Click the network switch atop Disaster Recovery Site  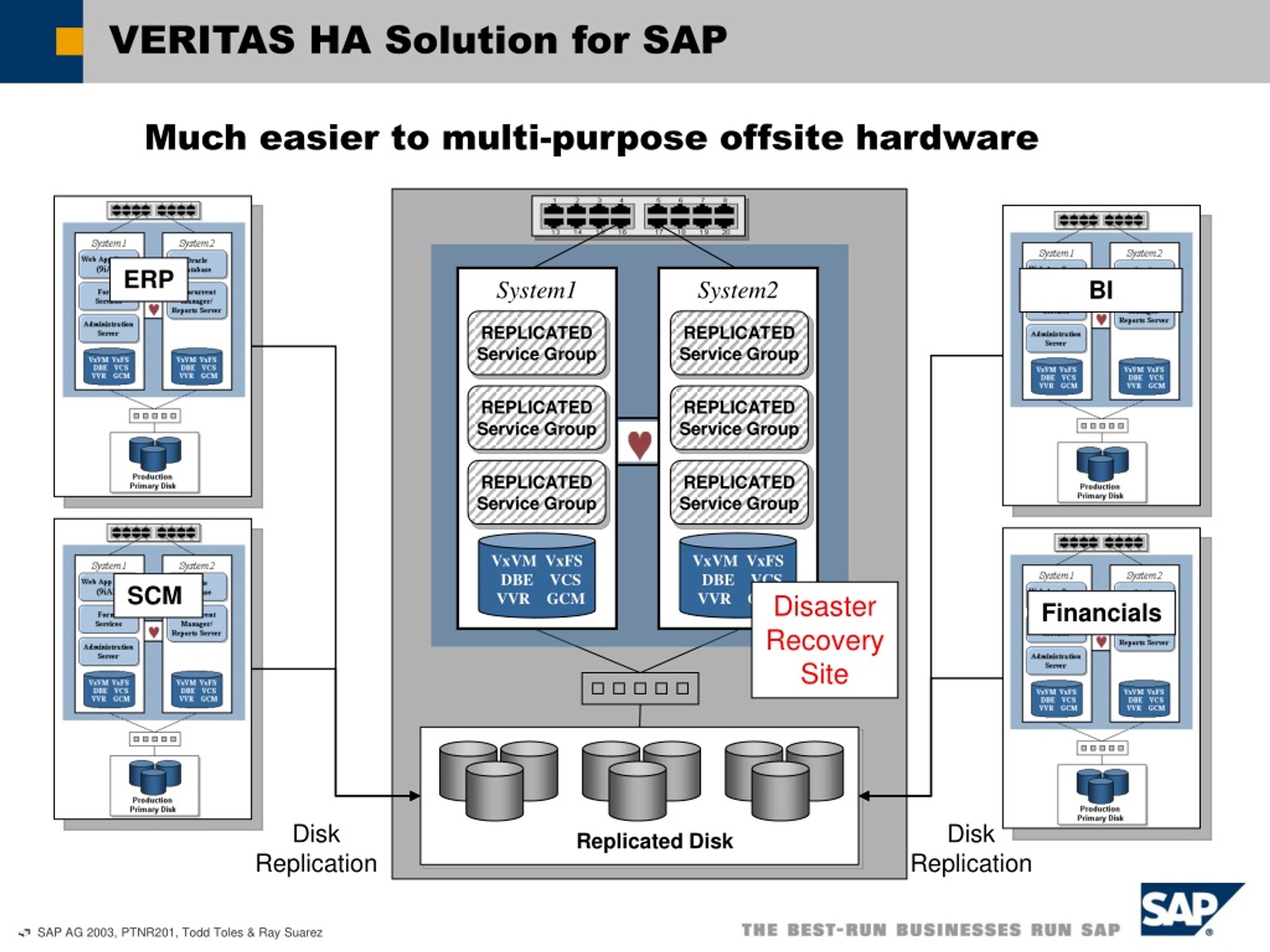tap(639, 216)
